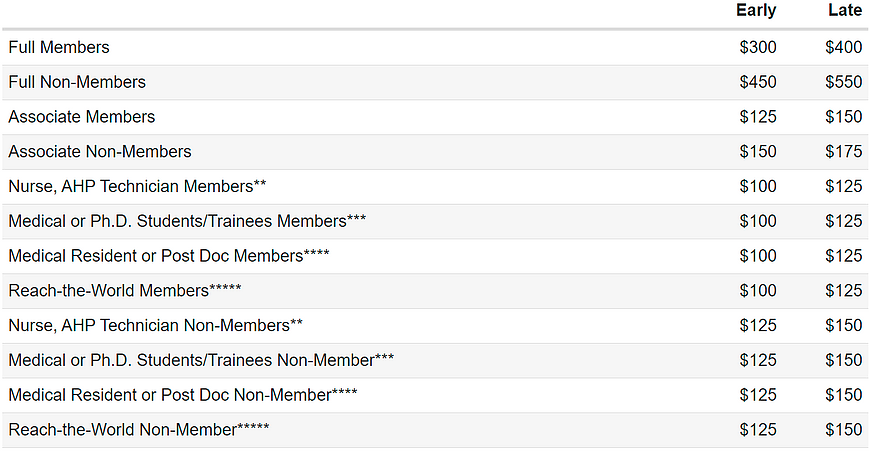Click the $175 late Associate Non-Members price
This screenshot has width=870, height=456.
pyautogui.click(x=843, y=151)
